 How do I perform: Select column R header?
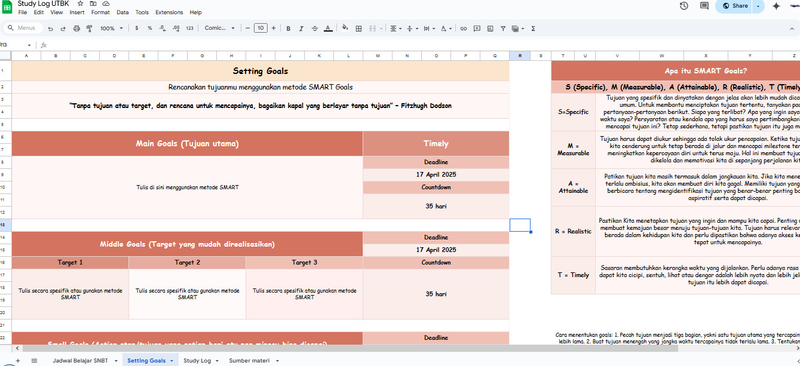[x=520, y=56]
